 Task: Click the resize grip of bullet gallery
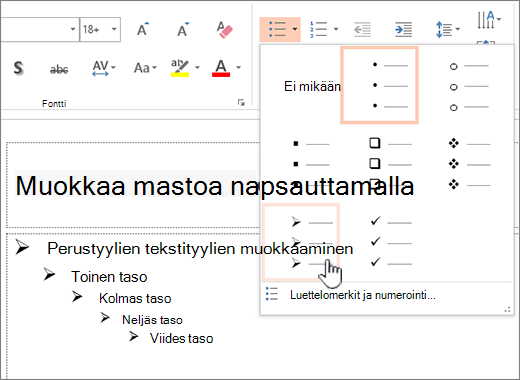click(x=507, y=310)
